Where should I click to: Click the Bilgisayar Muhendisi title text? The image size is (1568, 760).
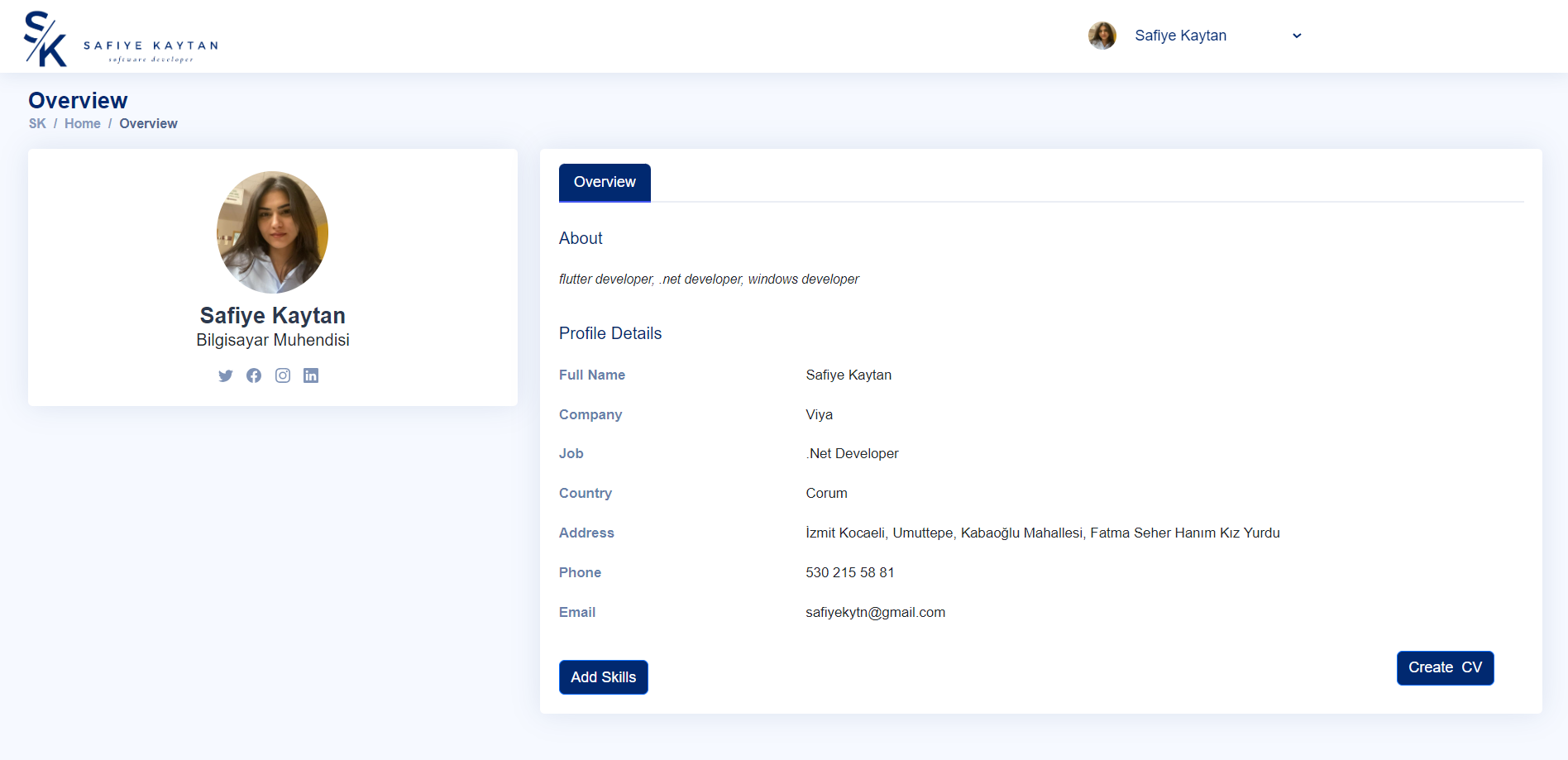pos(272,340)
